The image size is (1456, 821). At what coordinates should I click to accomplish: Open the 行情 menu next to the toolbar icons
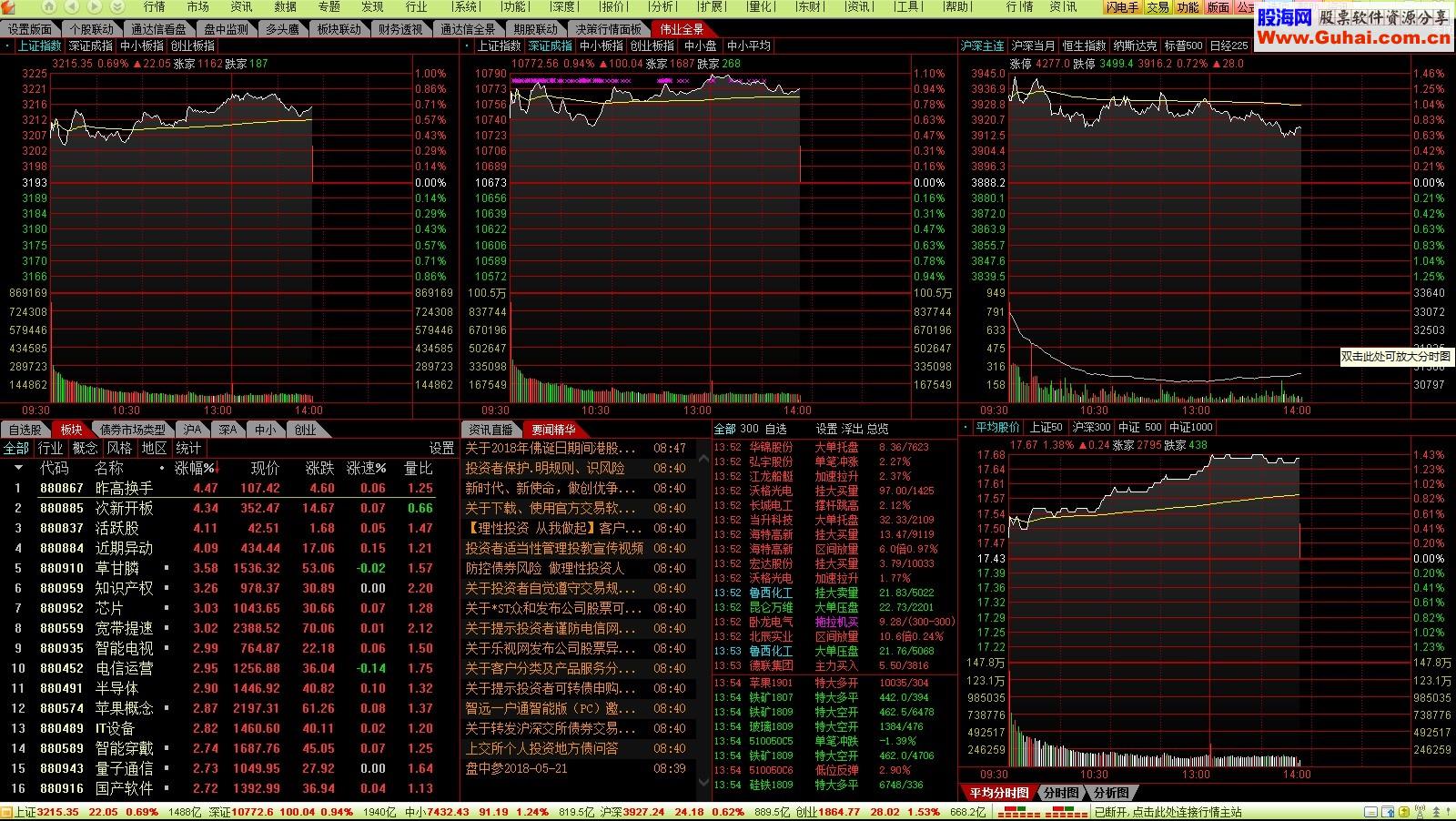point(154,7)
